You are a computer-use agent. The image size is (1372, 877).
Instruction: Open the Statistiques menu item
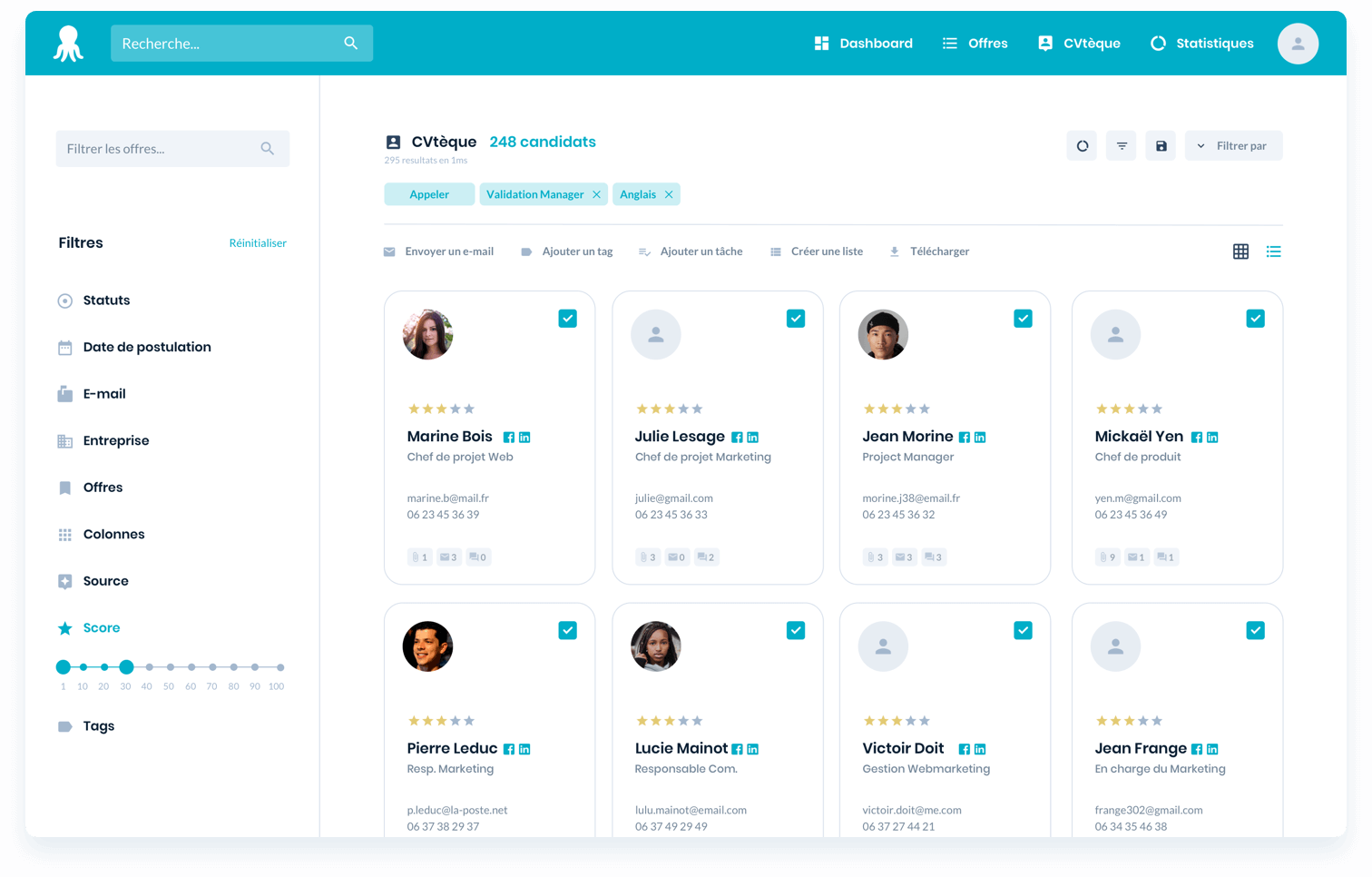[1201, 44]
